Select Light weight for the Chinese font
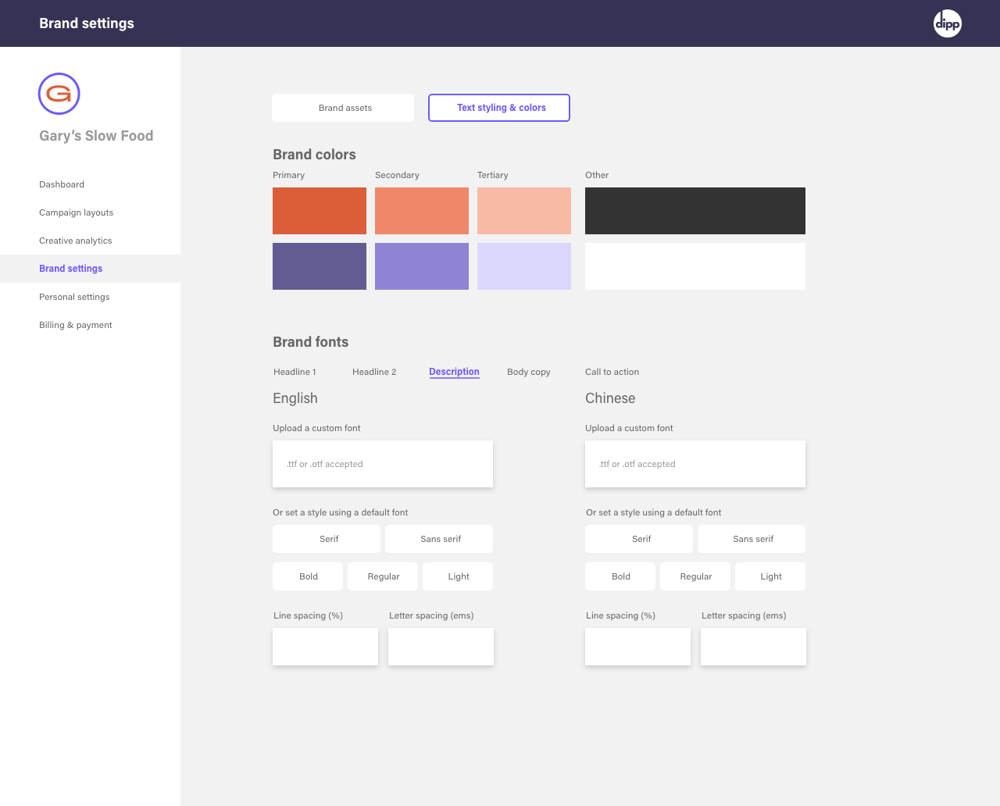Viewport: 1000px width, 806px height. pyautogui.click(x=769, y=576)
